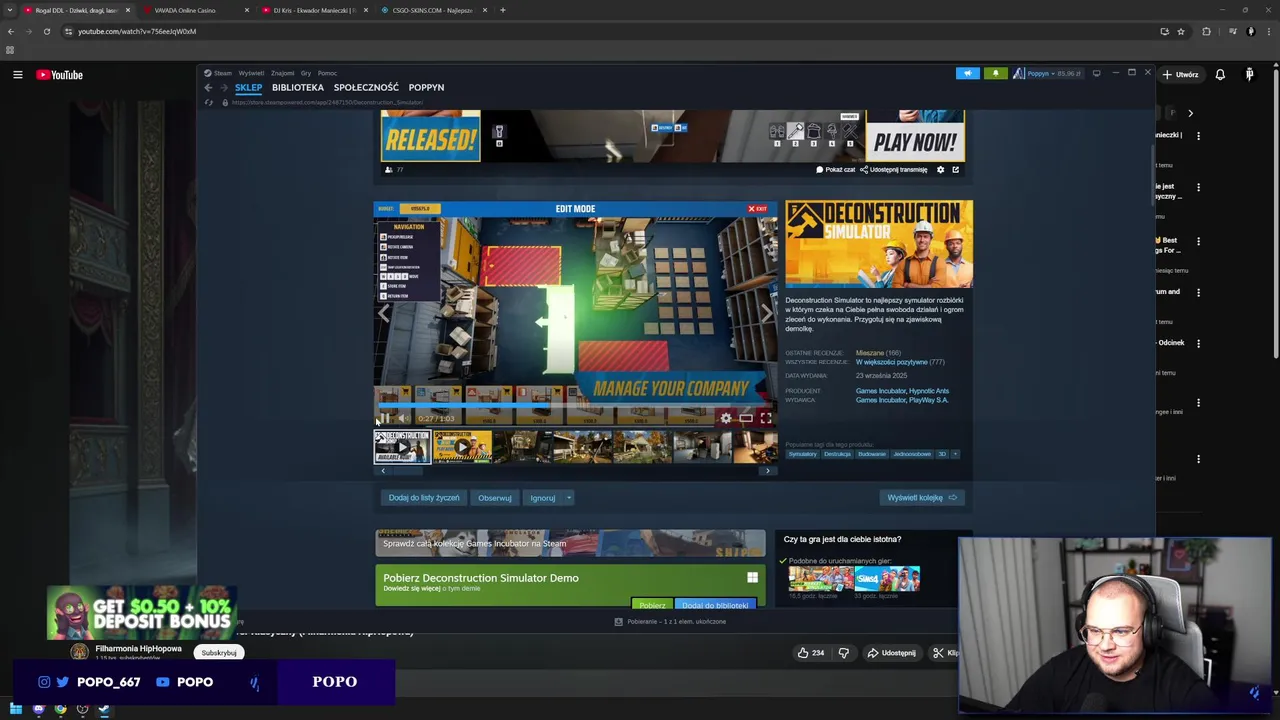Screen dimensions: 1280x720
Task: Select second trailer thumbnail with yellow banner
Action: pyautogui.click(x=462, y=447)
